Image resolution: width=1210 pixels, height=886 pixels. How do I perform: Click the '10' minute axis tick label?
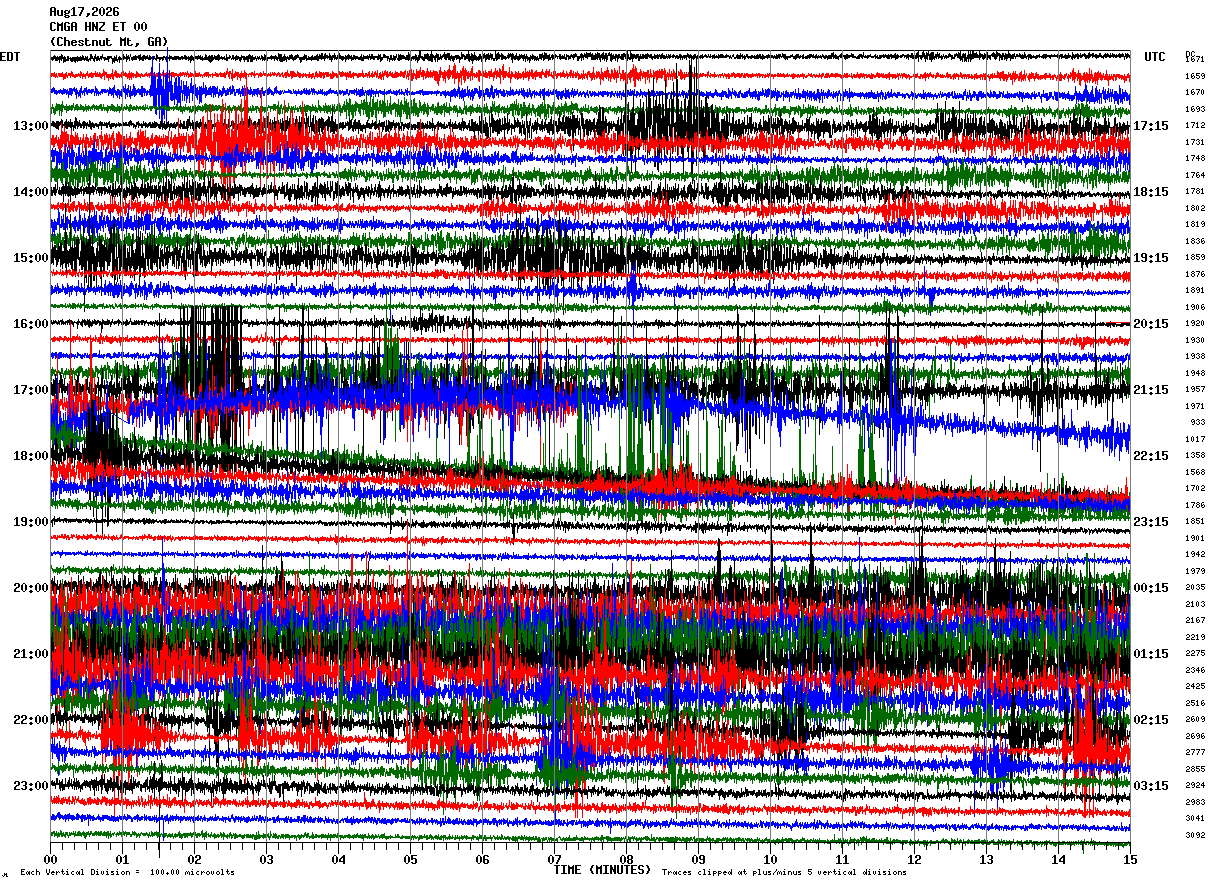click(770, 859)
